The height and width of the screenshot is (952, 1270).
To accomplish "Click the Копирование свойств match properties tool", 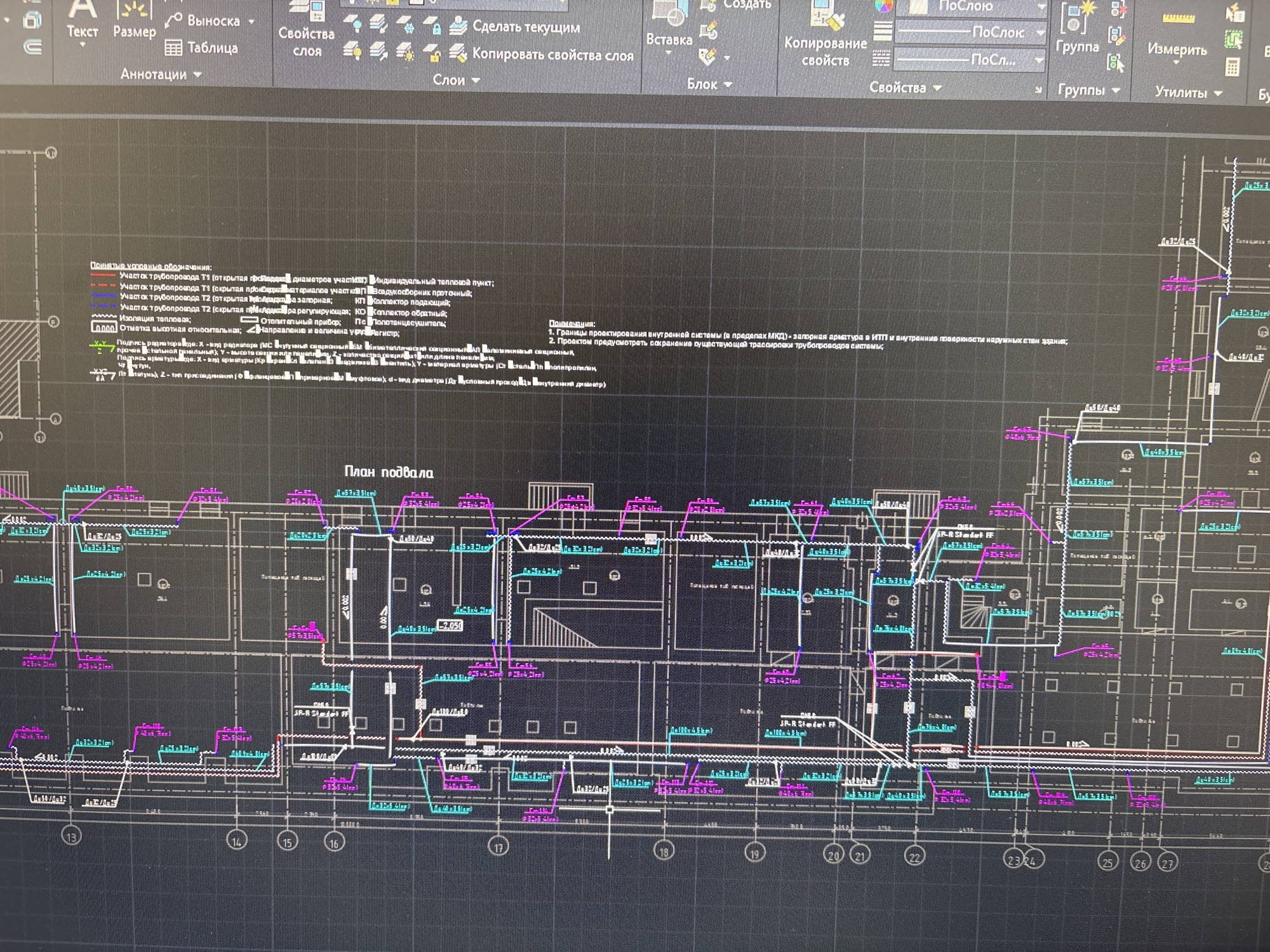I will pyautogui.click(x=825, y=34).
